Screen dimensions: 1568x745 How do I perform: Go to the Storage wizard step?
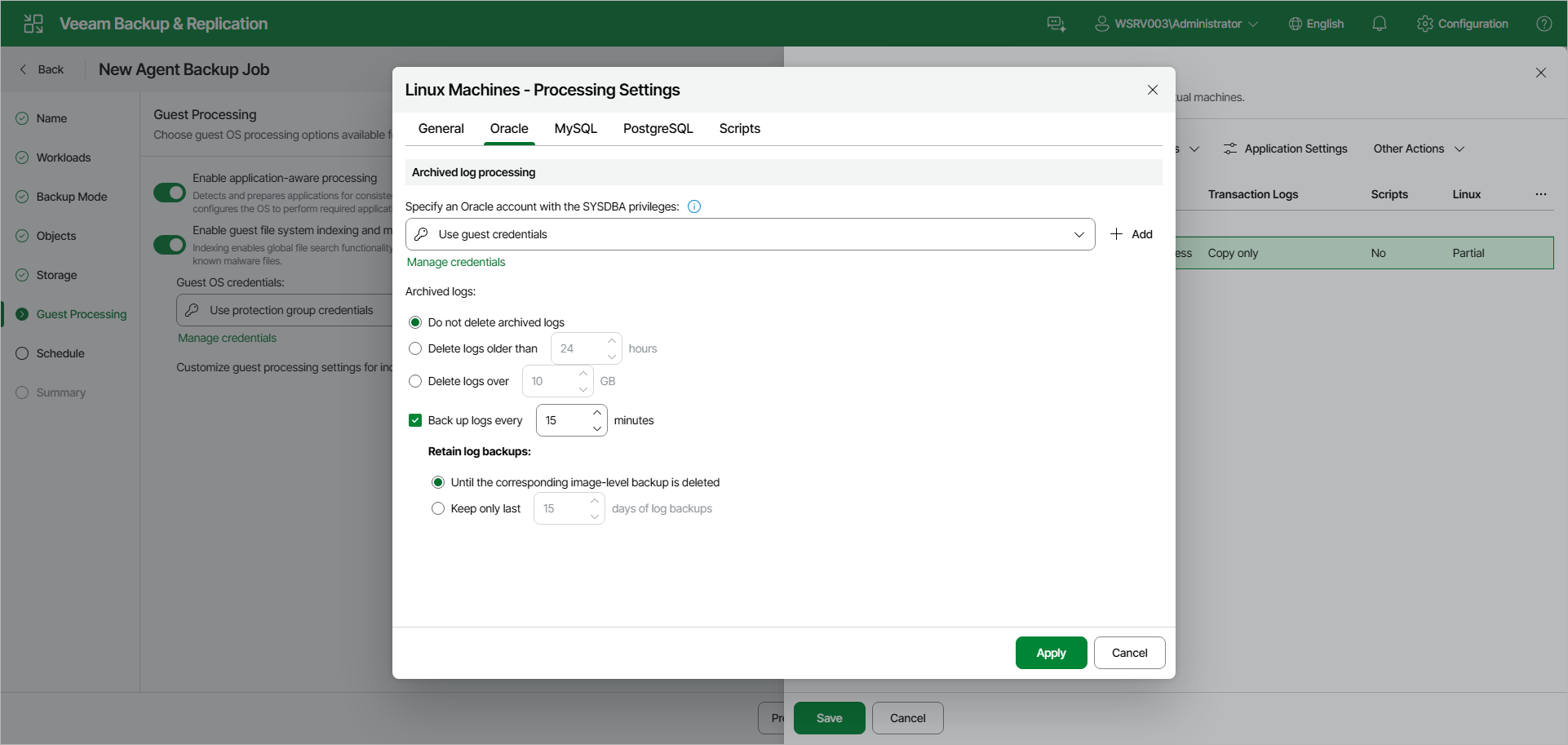[x=47, y=275]
